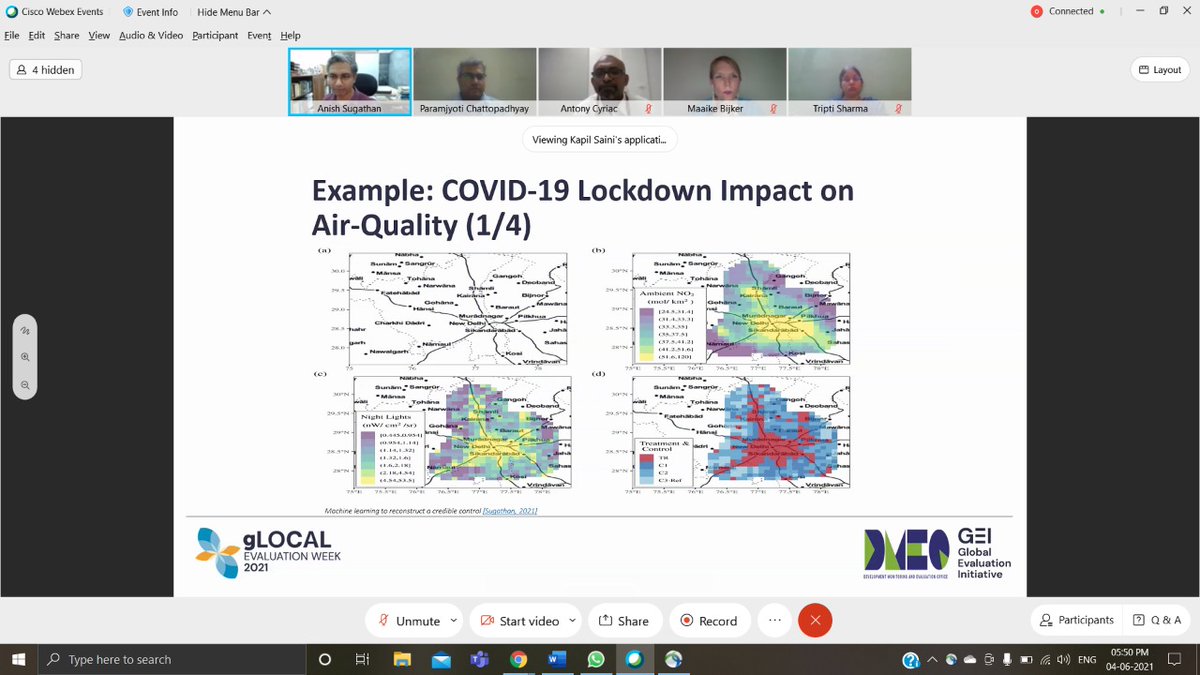1200x675 pixels.
Task: Open WhatsApp from taskbar
Action: click(x=596, y=659)
